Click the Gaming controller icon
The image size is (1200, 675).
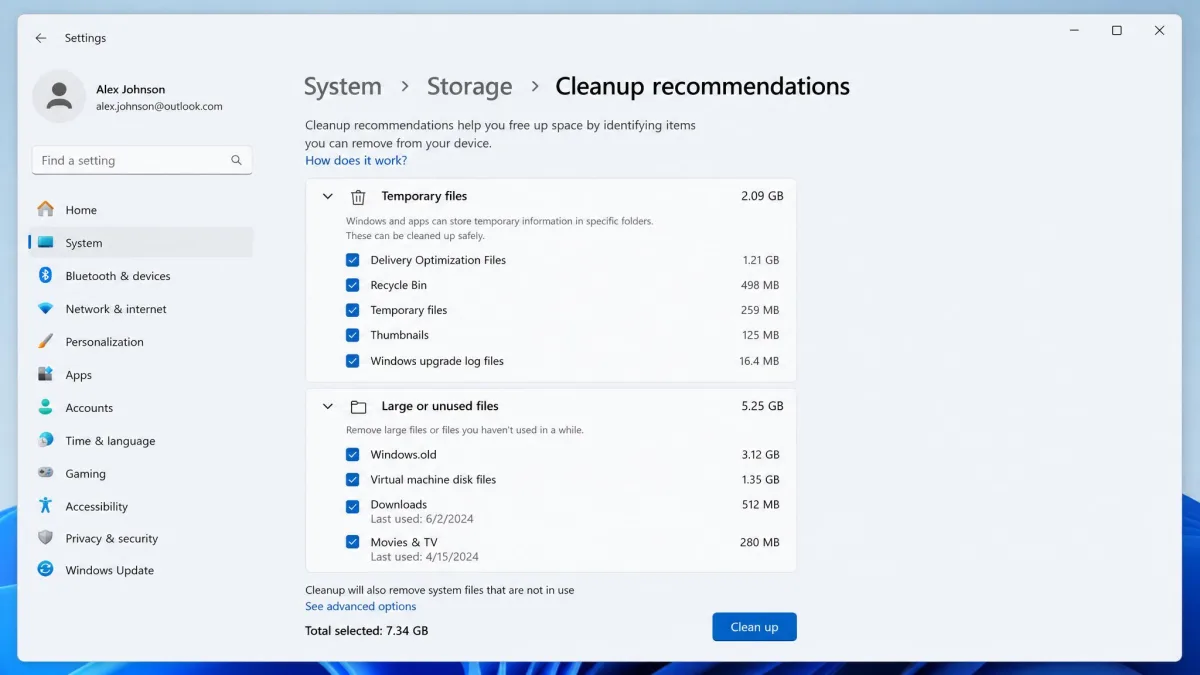46,473
